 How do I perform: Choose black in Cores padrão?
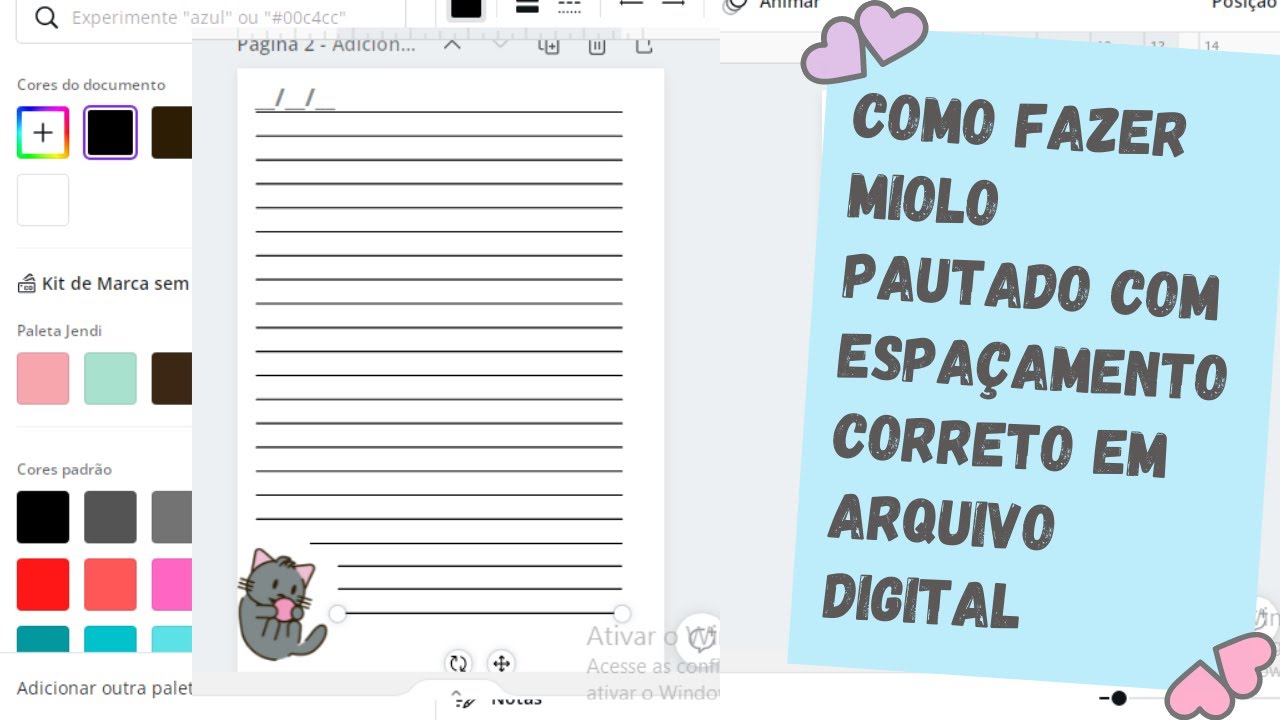click(43, 517)
